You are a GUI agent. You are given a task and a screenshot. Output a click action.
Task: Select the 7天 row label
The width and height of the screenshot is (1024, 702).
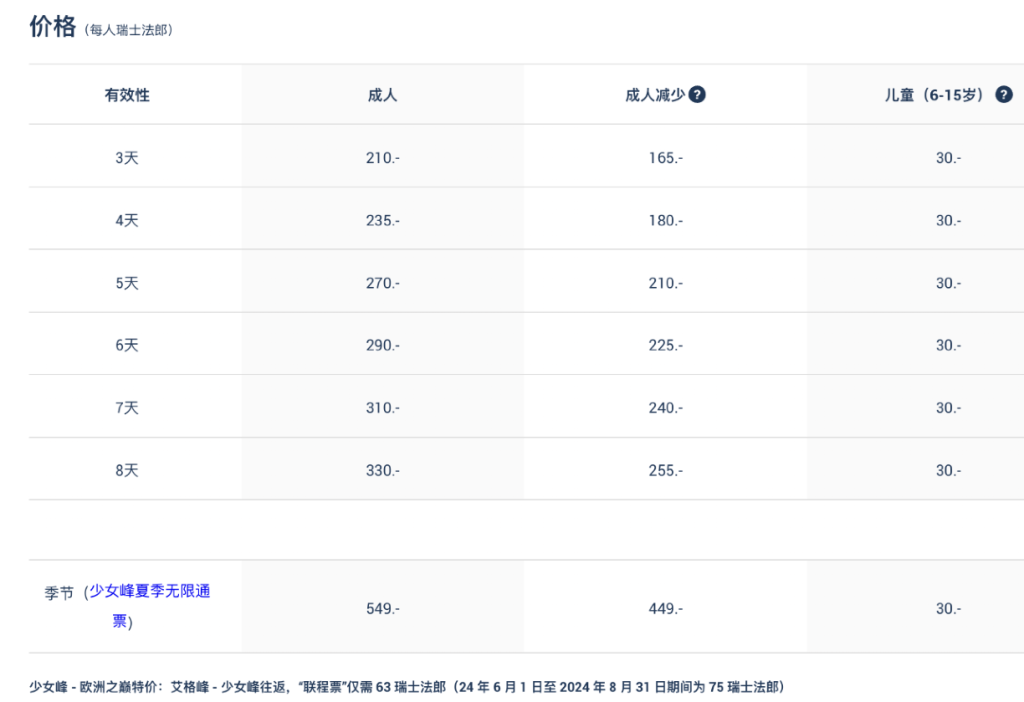127,408
